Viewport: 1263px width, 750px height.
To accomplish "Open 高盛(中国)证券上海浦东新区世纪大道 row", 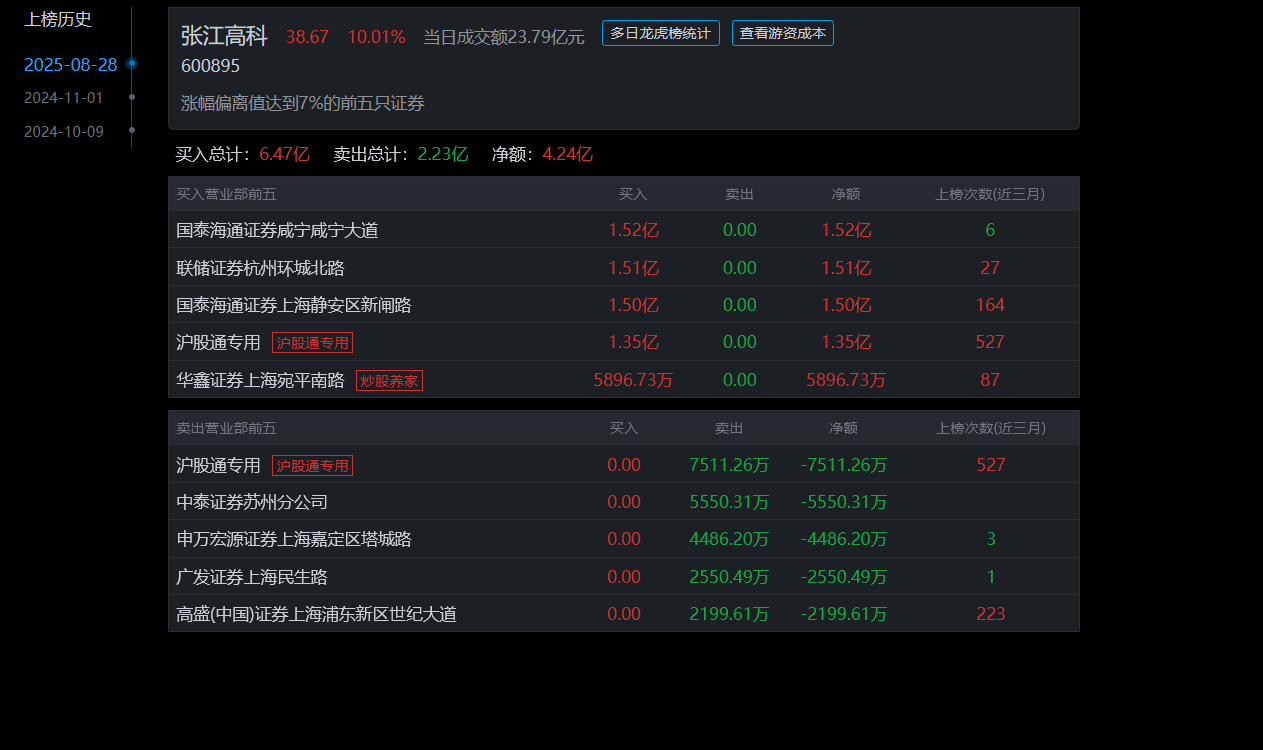I will click(x=624, y=614).
